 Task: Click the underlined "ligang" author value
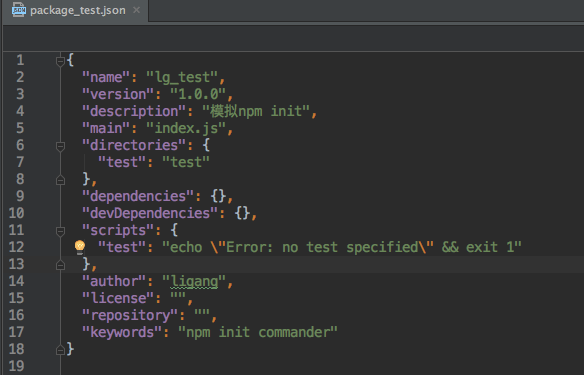[194, 282]
